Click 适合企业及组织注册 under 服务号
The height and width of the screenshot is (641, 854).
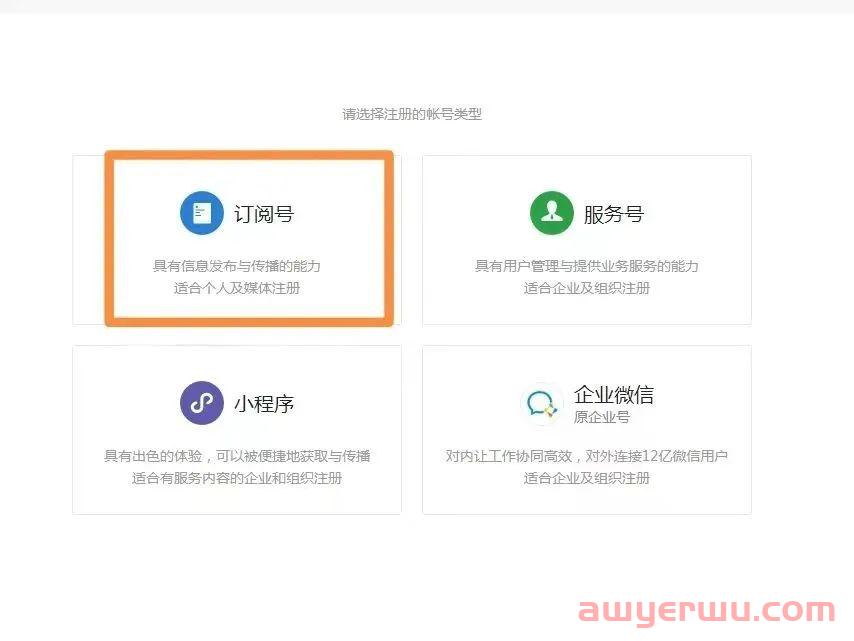587,288
